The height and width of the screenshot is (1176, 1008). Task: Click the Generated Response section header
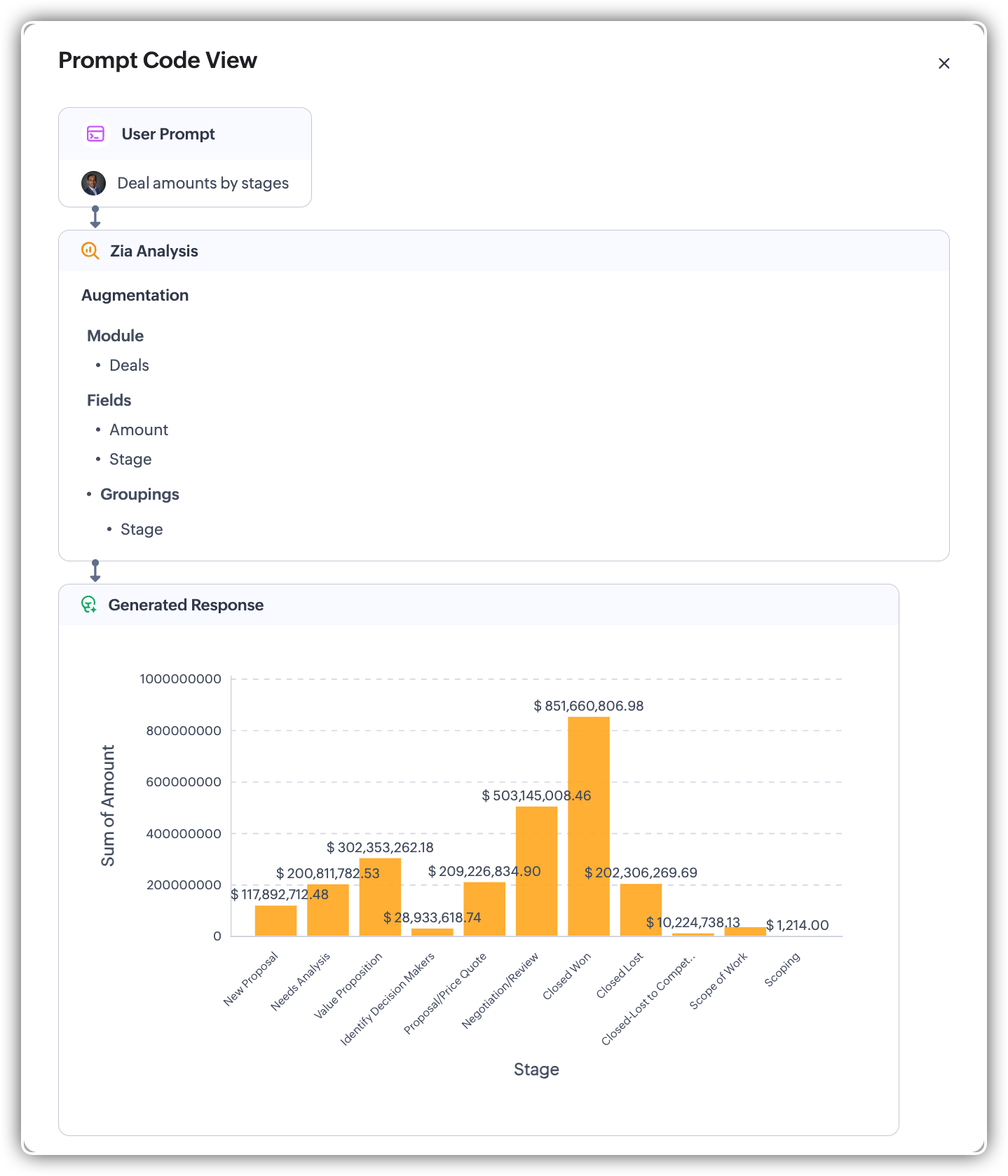[186, 605]
